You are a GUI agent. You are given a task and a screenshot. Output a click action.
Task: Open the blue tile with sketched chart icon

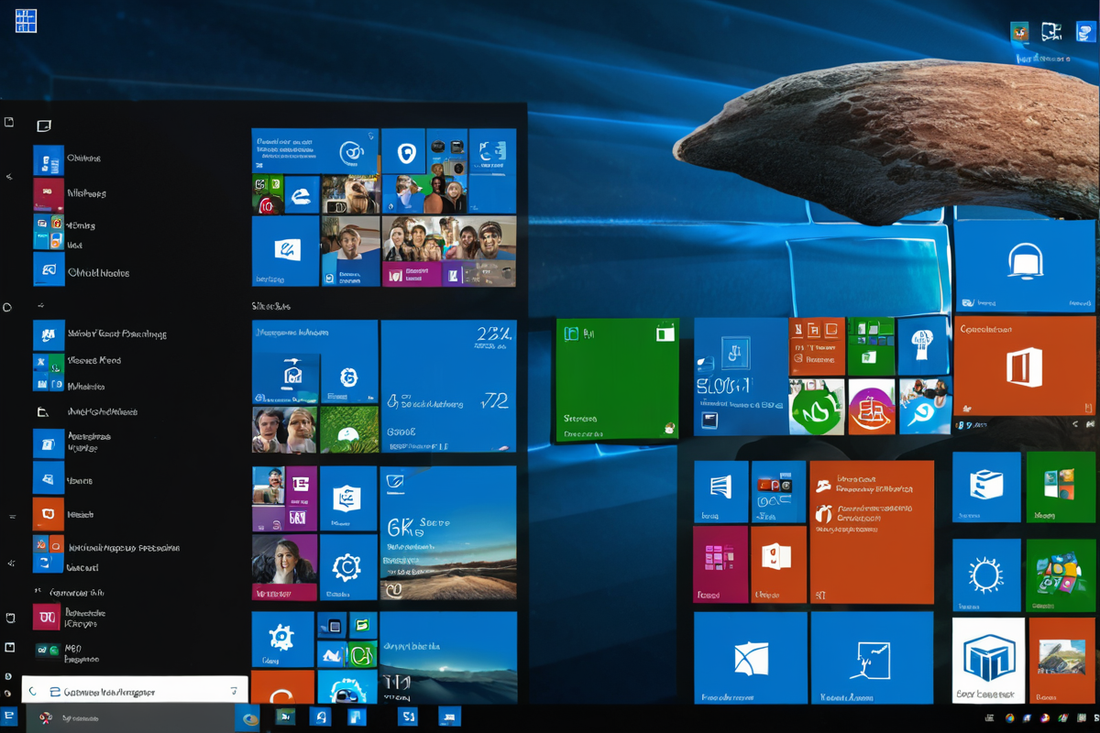(872, 657)
